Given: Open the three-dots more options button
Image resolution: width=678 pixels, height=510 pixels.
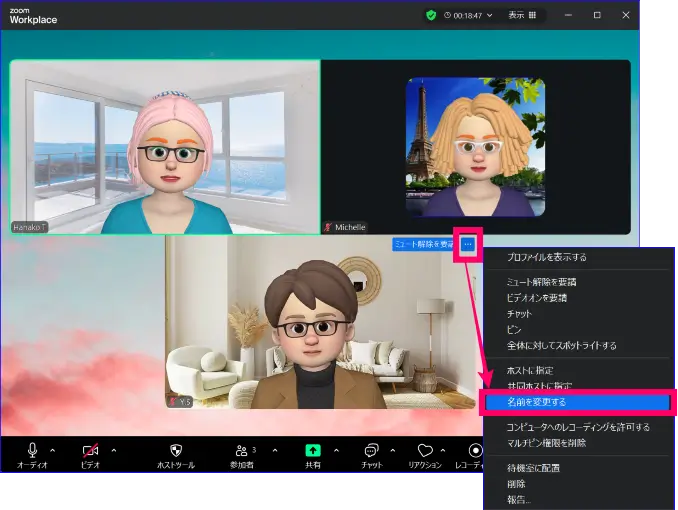Looking at the screenshot, I should point(468,244).
